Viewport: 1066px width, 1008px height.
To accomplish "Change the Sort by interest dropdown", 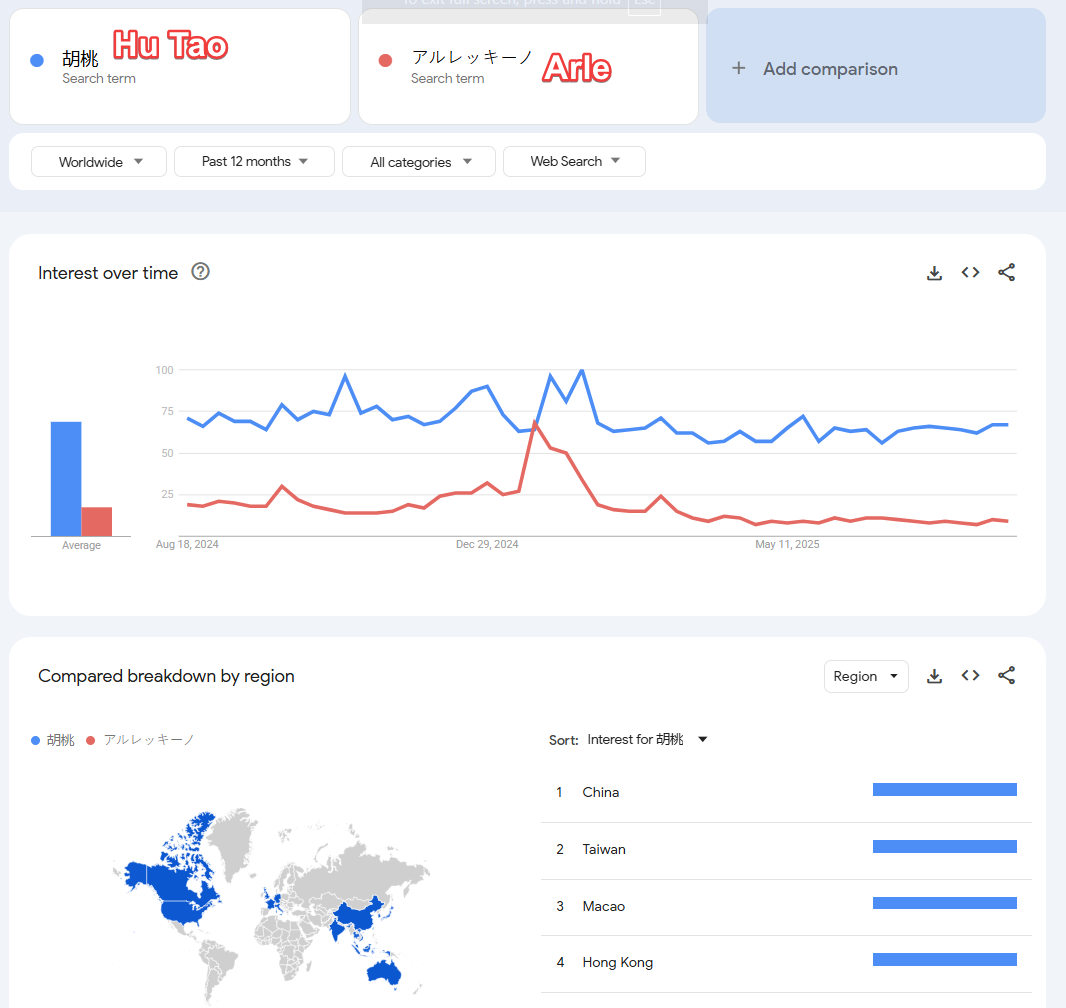I will 647,740.
